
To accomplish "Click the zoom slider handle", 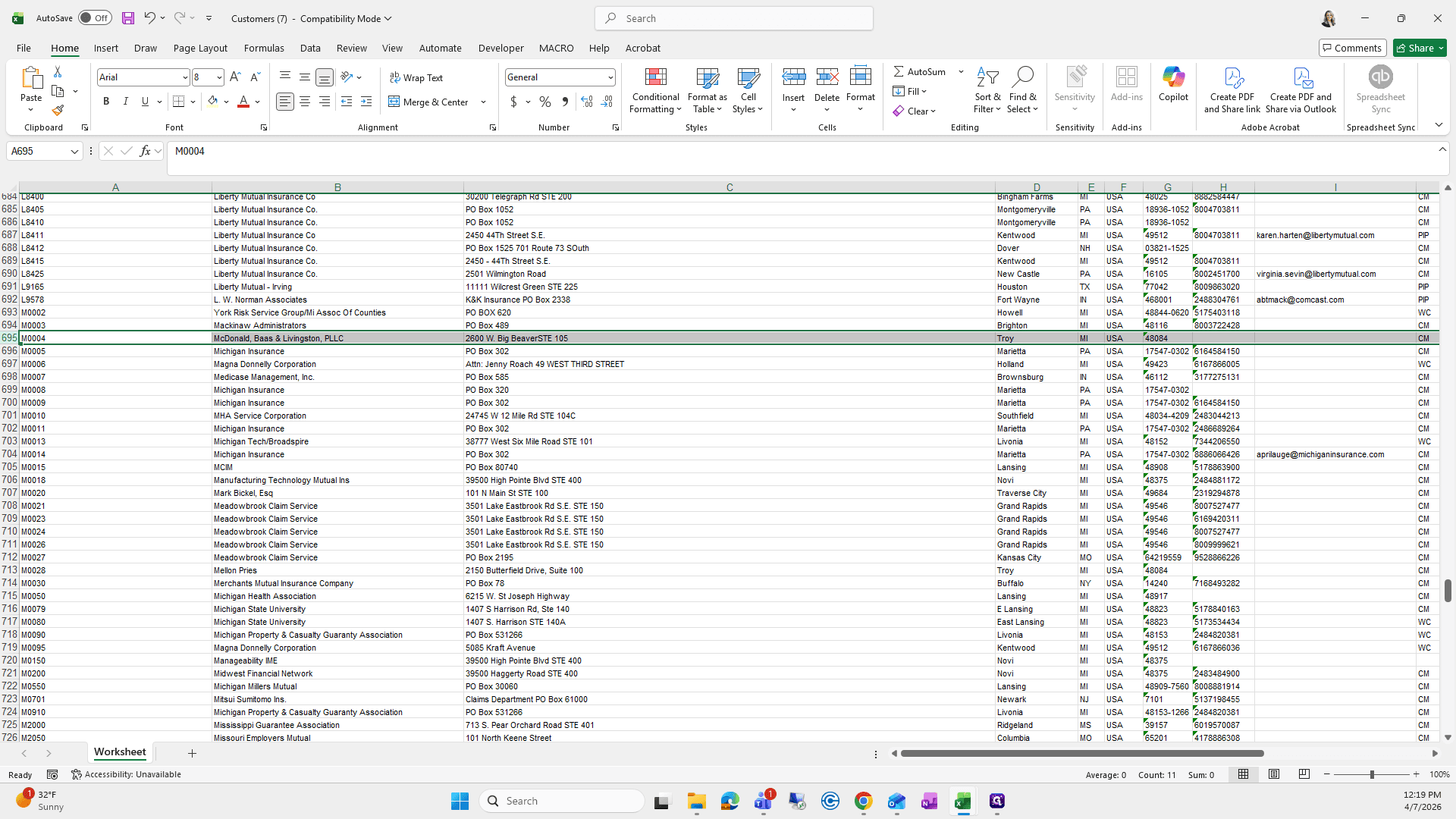I will (1371, 774).
